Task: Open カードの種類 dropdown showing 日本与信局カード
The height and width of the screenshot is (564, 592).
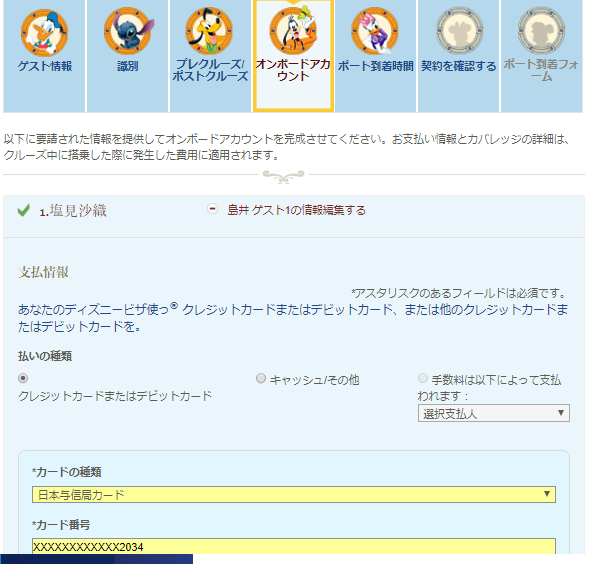Action: click(294, 495)
